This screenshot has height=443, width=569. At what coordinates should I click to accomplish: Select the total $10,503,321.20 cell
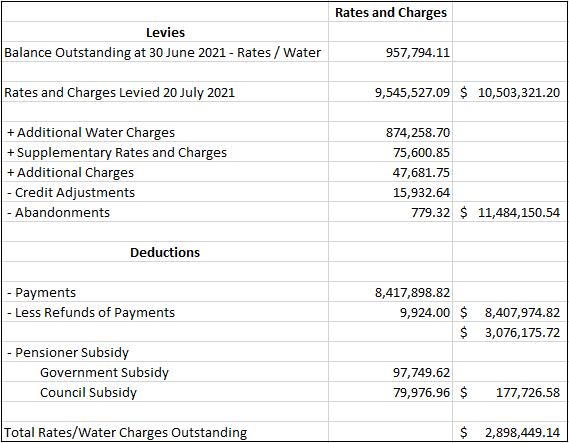(x=510, y=93)
